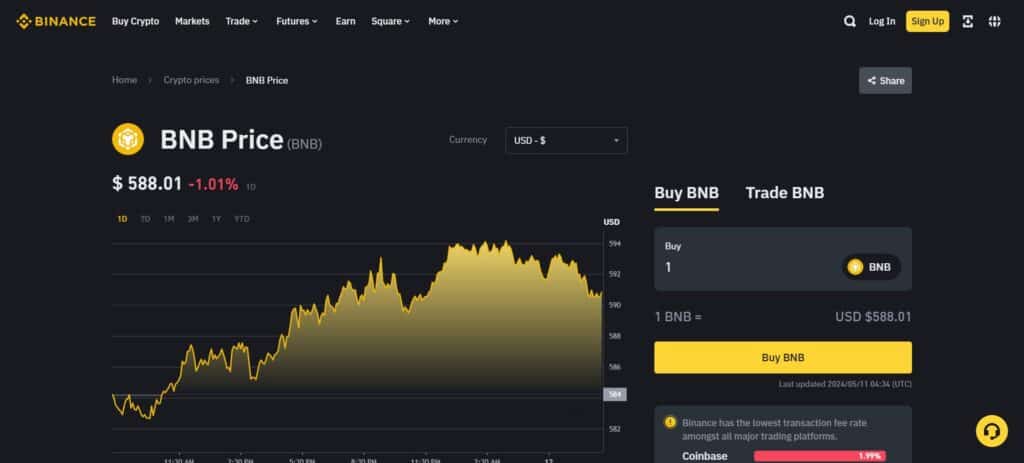Open the Currency USD - $ dropdown
1024x463 pixels.
(566, 140)
